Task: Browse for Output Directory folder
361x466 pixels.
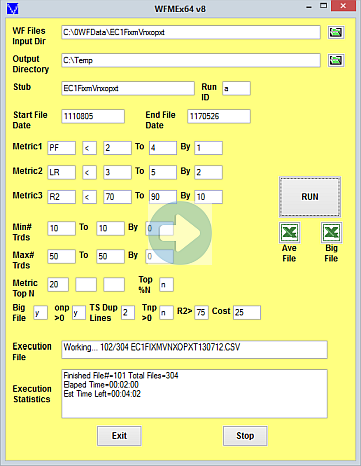Action: pyautogui.click(x=336, y=60)
